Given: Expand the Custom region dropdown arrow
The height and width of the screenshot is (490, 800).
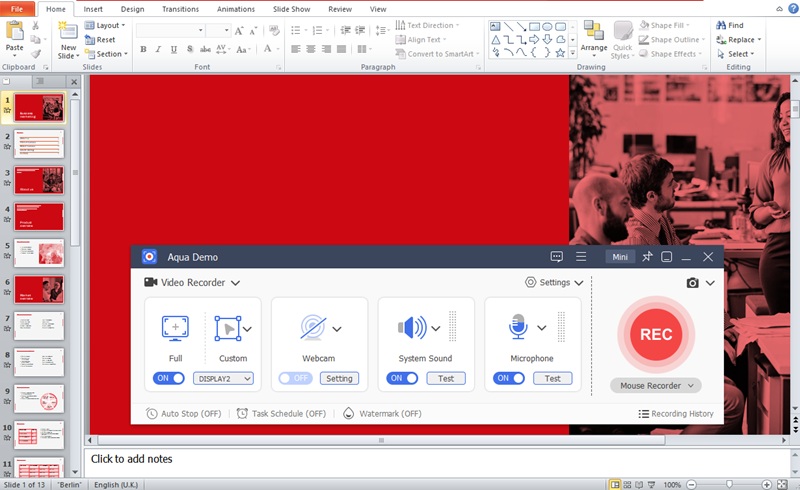Looking at the screenshot, I should pyautogui.click(x=247, y=329).
